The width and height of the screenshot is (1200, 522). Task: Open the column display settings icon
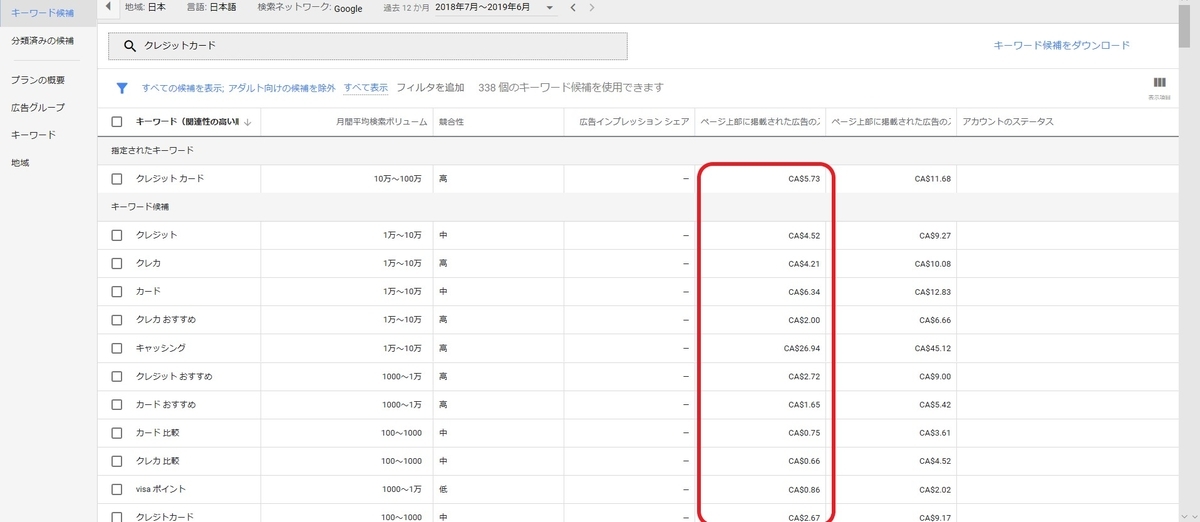point(1160,84)
